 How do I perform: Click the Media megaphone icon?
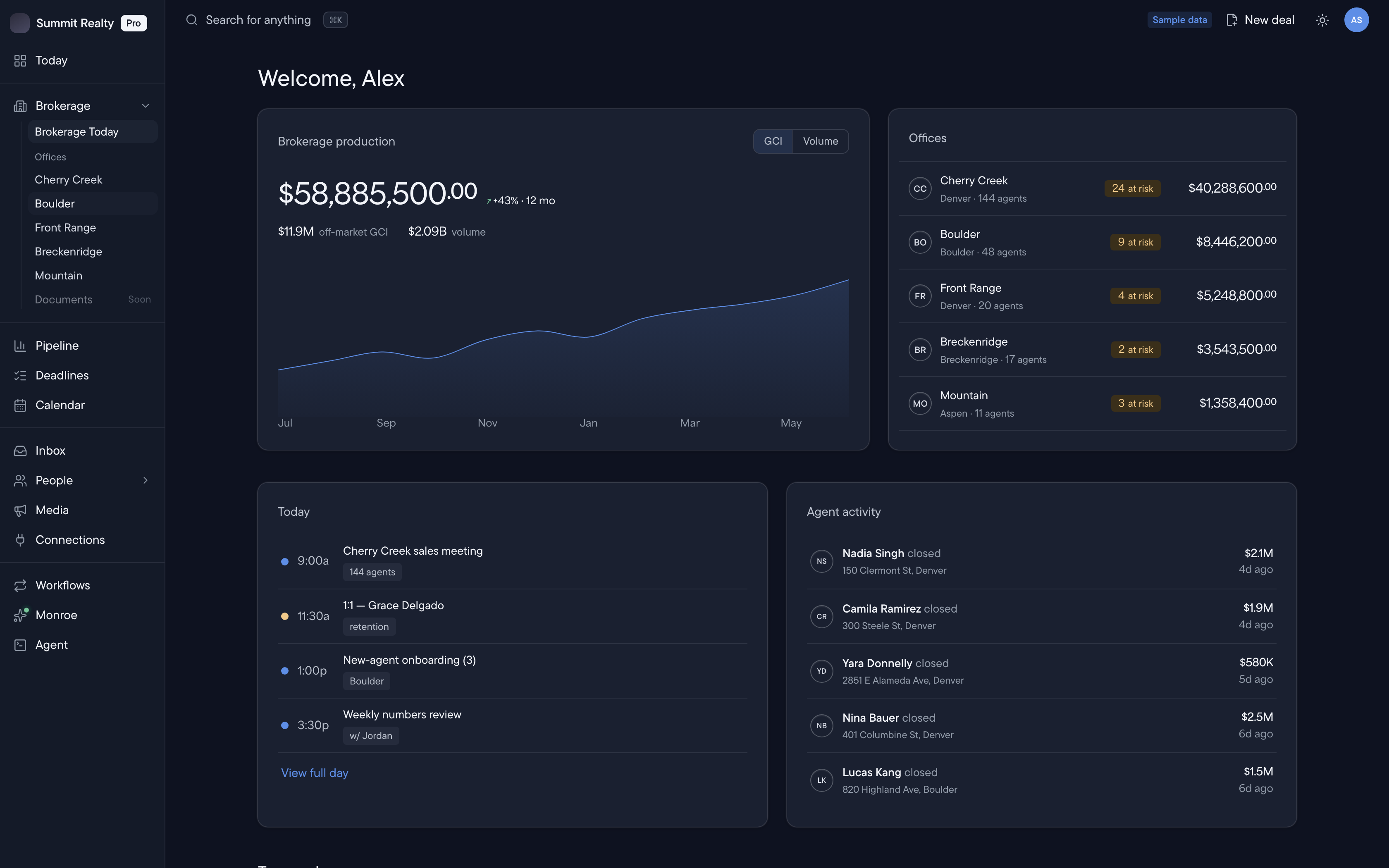pyautogui.click(x=20, y=510)
